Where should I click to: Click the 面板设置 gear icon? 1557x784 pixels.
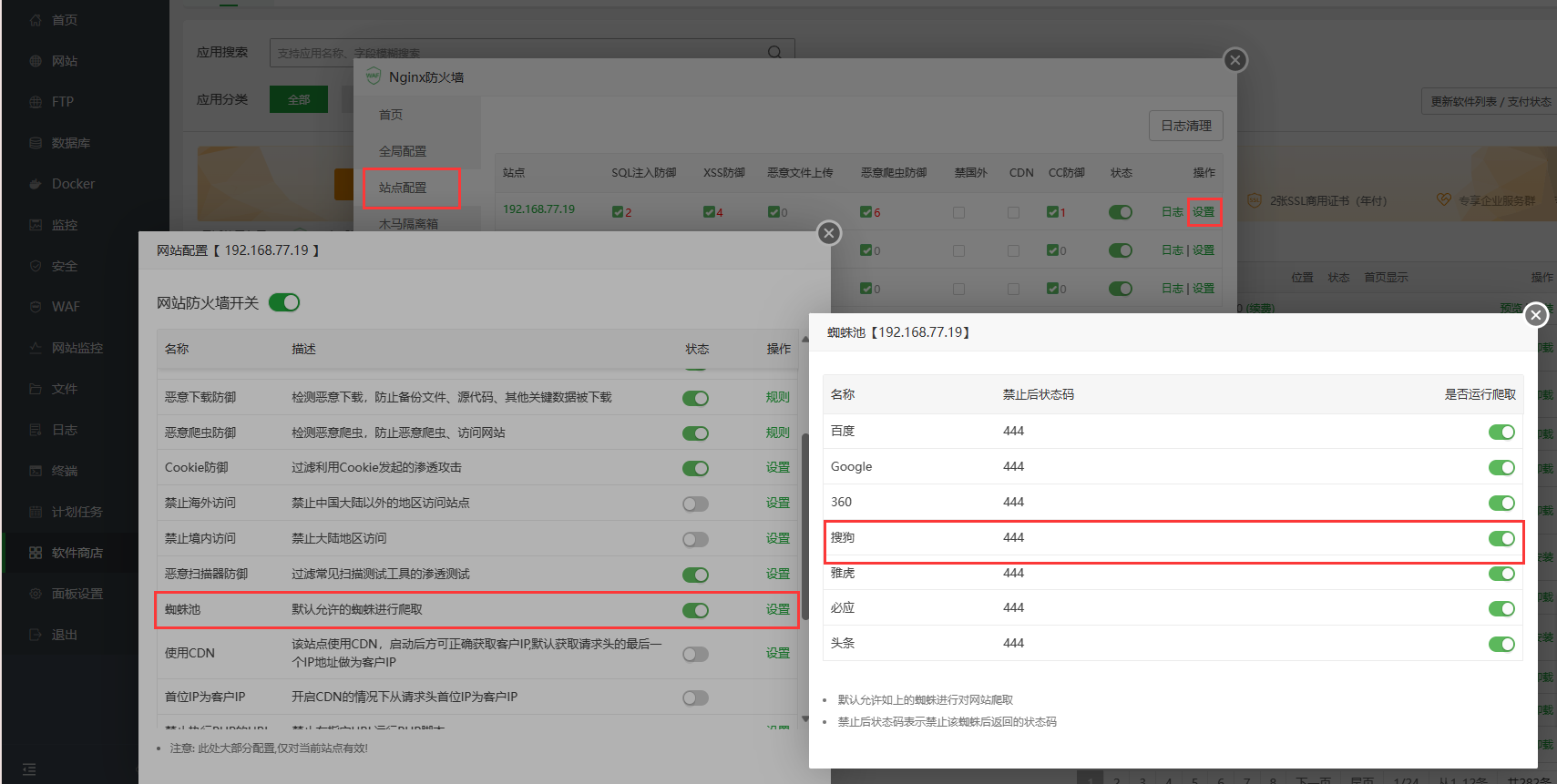(x=36, y=594)
